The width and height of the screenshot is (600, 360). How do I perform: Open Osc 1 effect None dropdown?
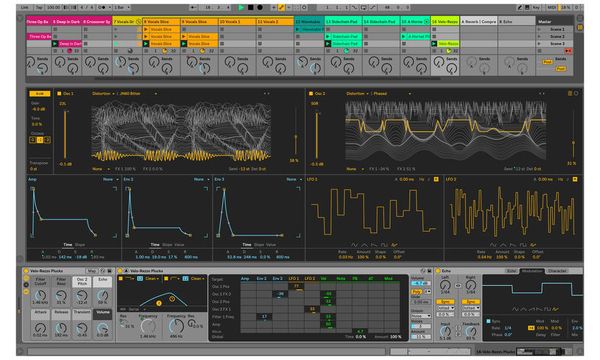pos(101,169)
